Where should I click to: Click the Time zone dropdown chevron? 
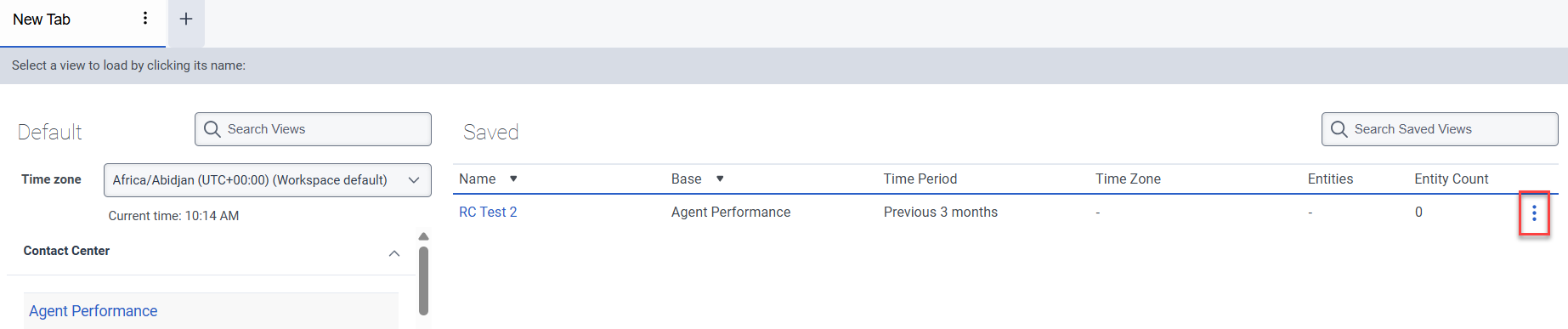(414, 180)
